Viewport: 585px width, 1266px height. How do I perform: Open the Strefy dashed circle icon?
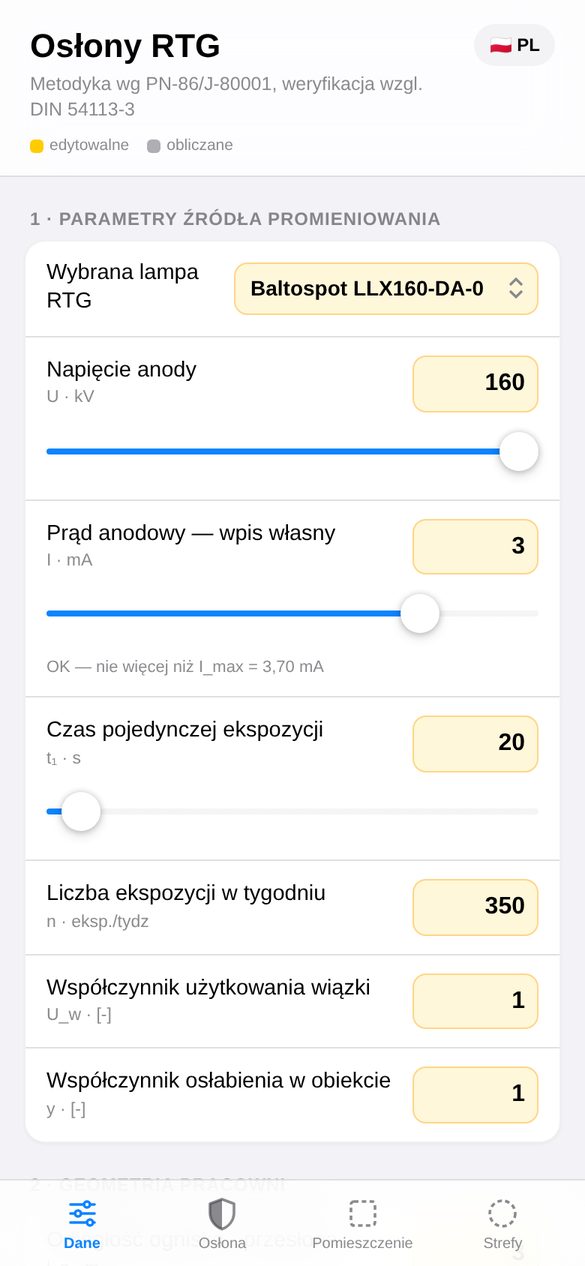tap(502, 1213)
